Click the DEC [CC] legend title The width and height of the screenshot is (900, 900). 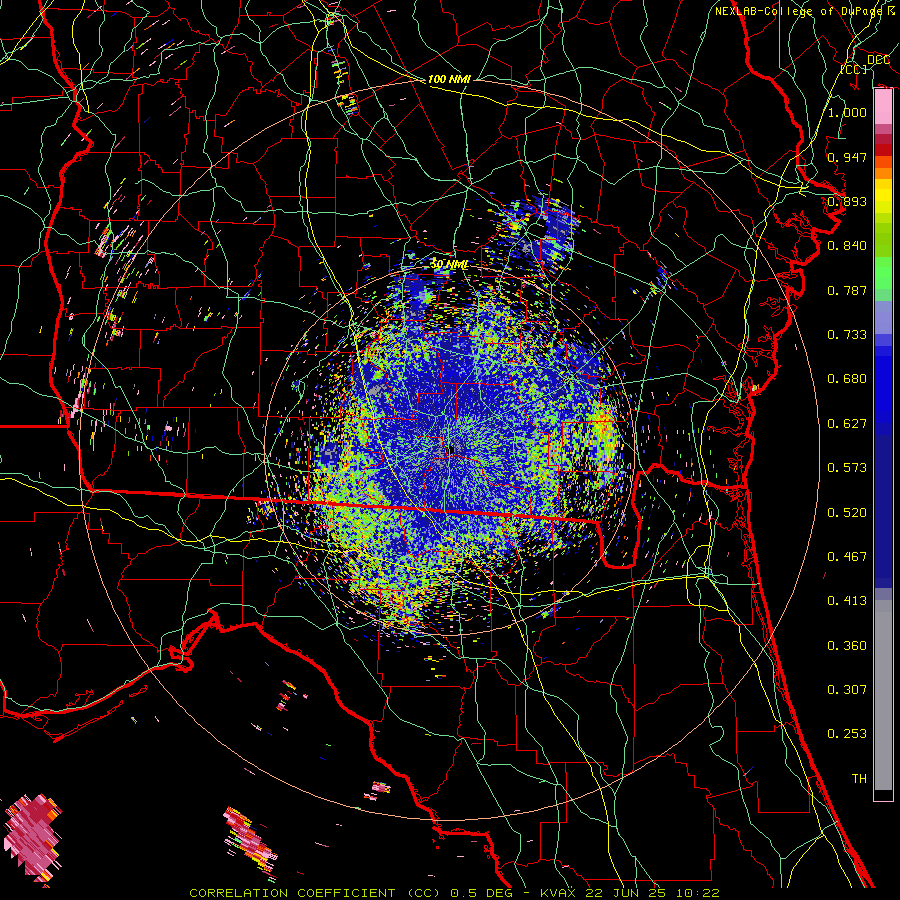click(x=864, y=64)
